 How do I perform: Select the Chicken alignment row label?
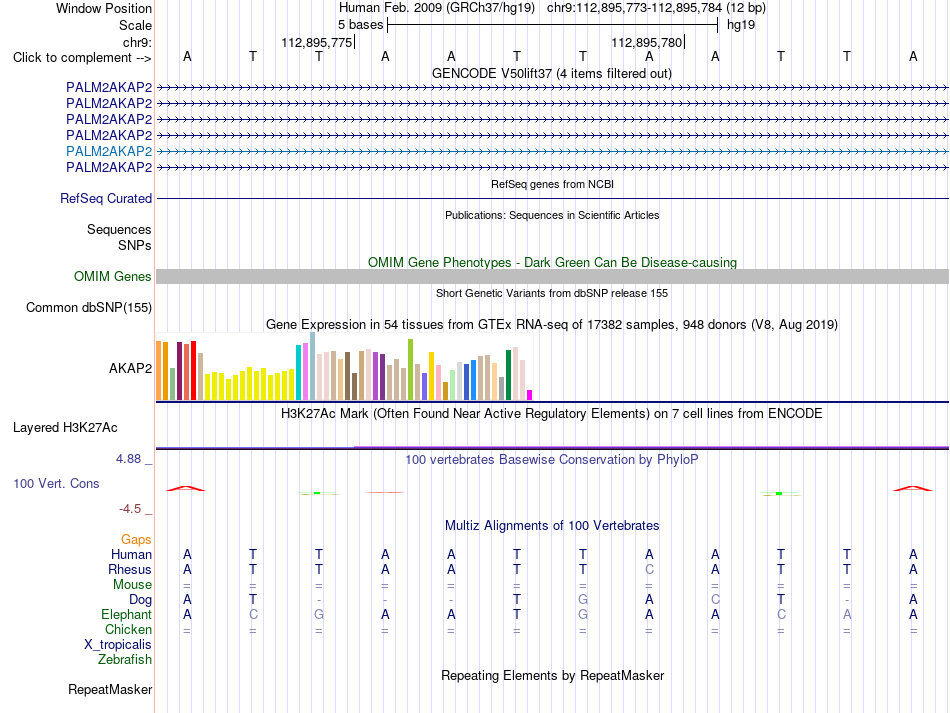(x=128, y=629)
